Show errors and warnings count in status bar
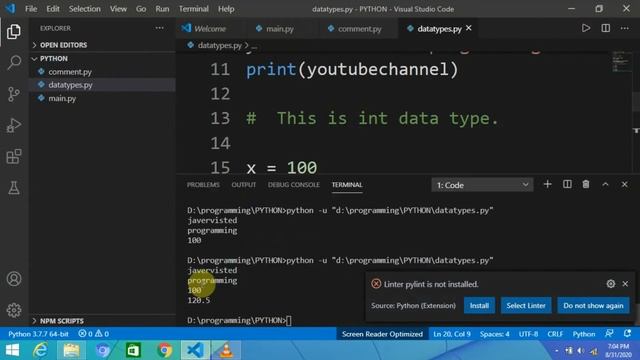The width and height of the screenshot is (640, 360). pos(93,333)
